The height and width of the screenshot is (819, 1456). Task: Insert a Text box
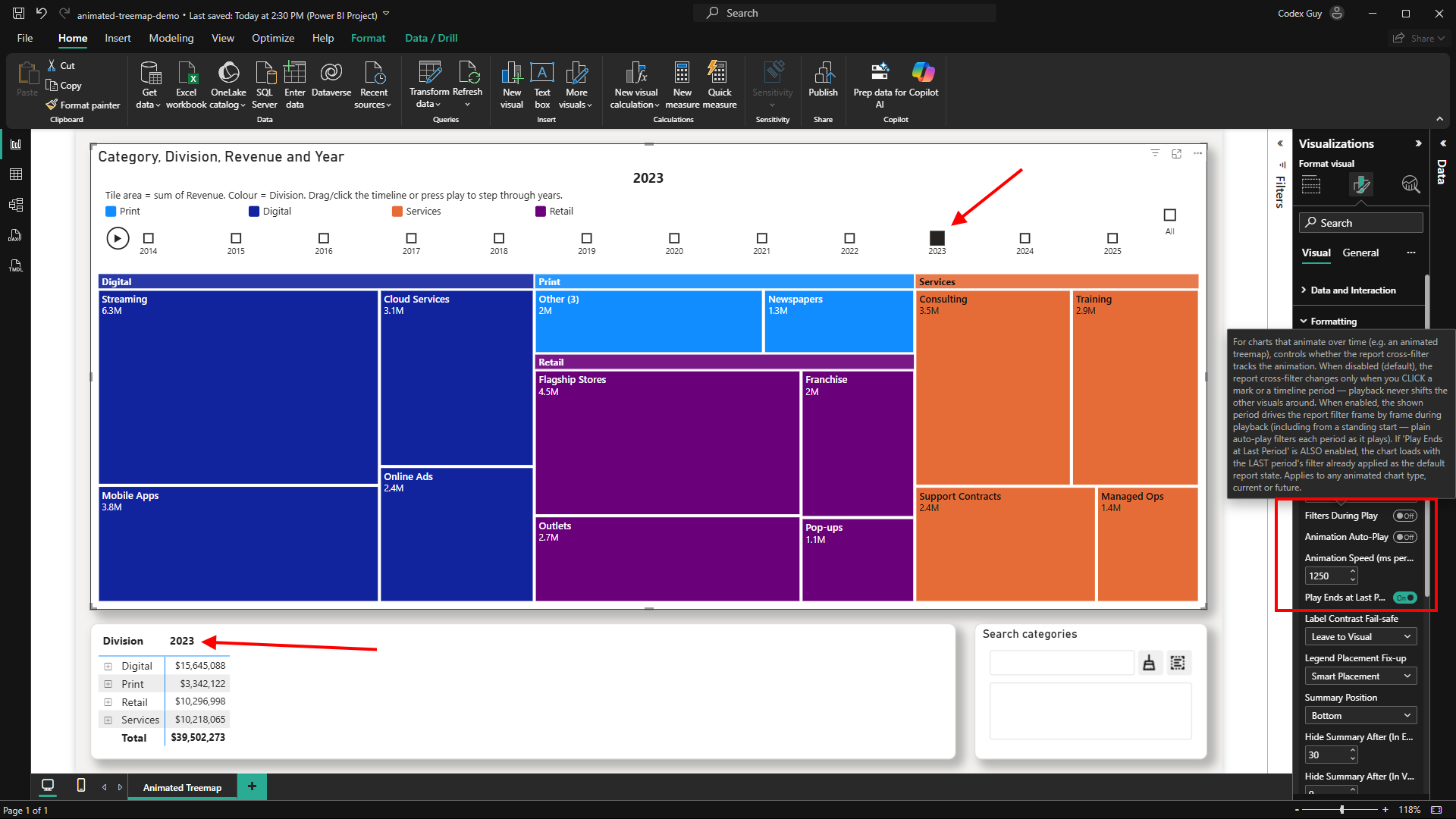pyautogui.click(x=541, y=84)
